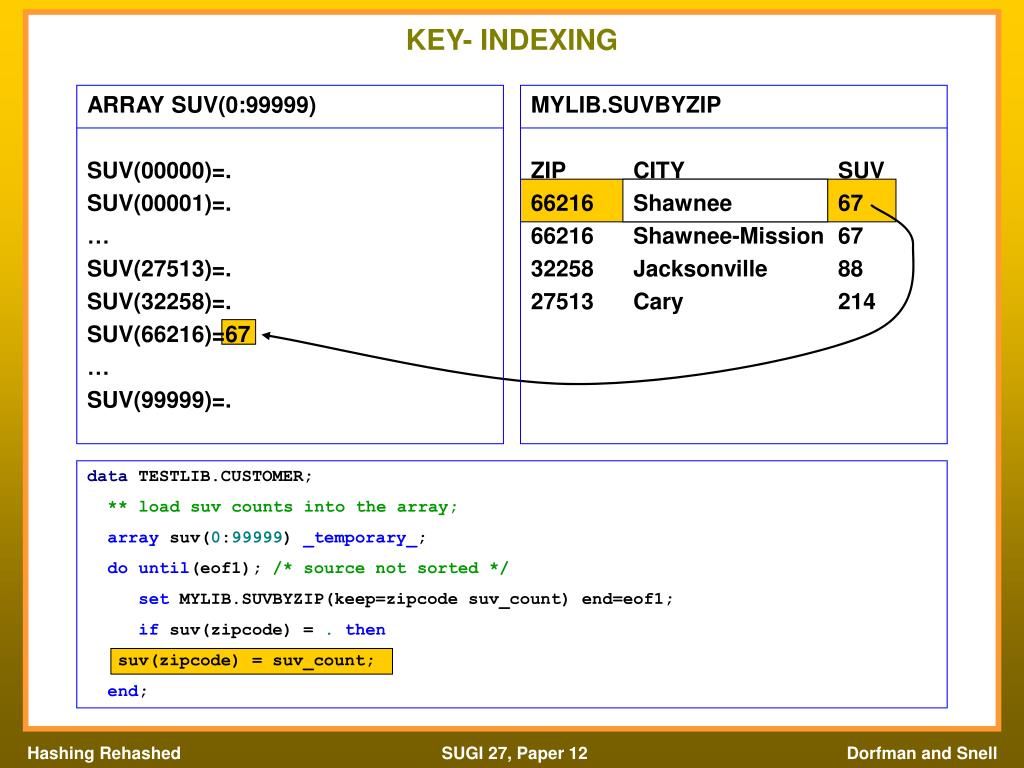
Task: Click the set MYLIB.SUVBYZIP code line
Action: (x=406, y=599)
